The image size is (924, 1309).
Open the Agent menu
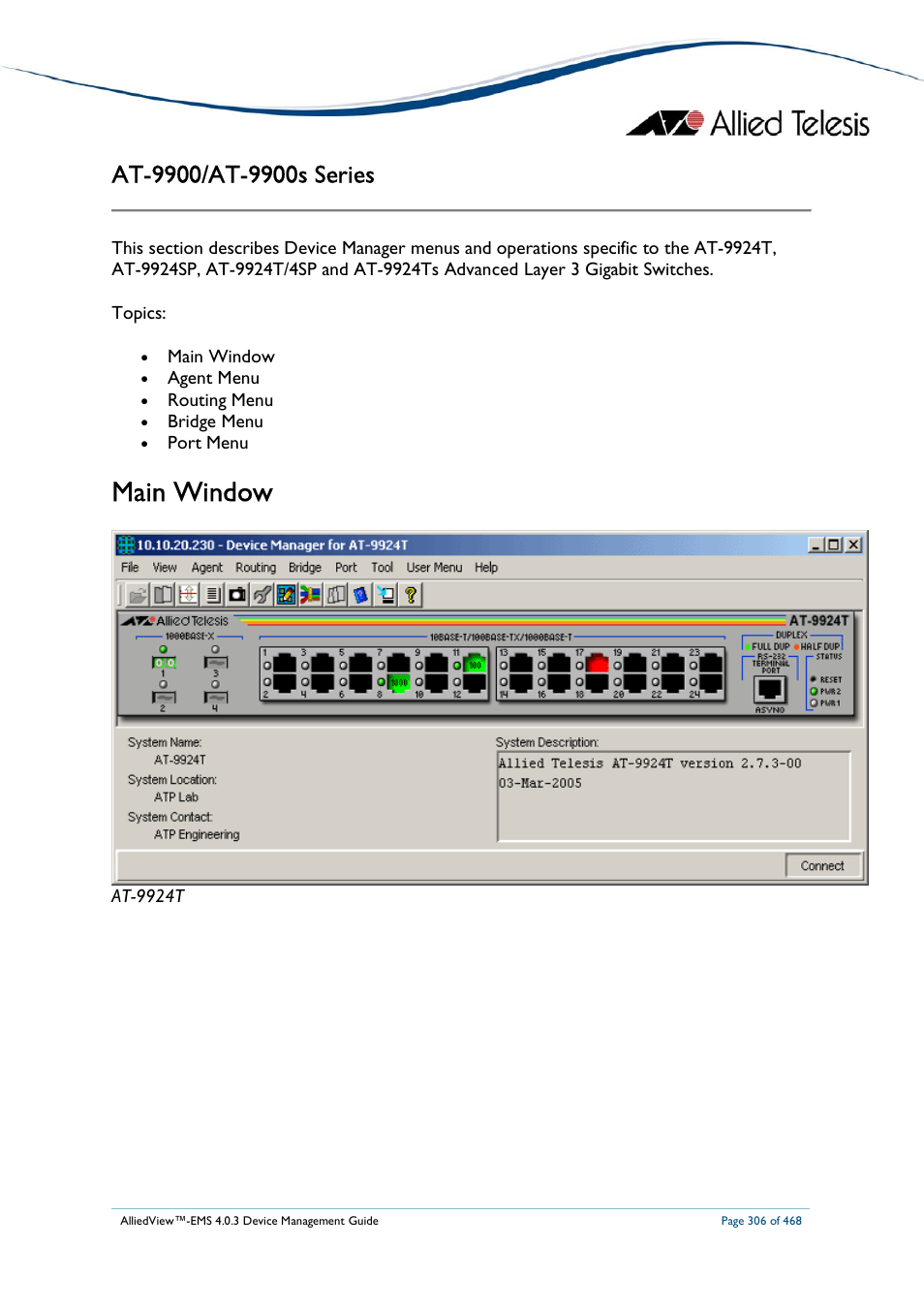tap(206, 568)
